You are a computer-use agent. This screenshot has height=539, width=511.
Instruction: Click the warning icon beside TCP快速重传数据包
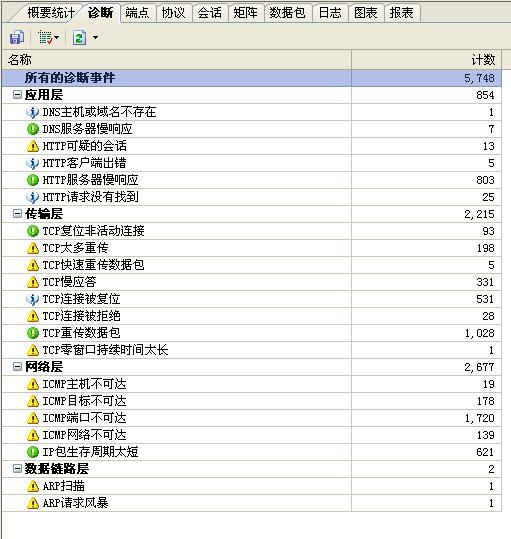click(33, 265)
